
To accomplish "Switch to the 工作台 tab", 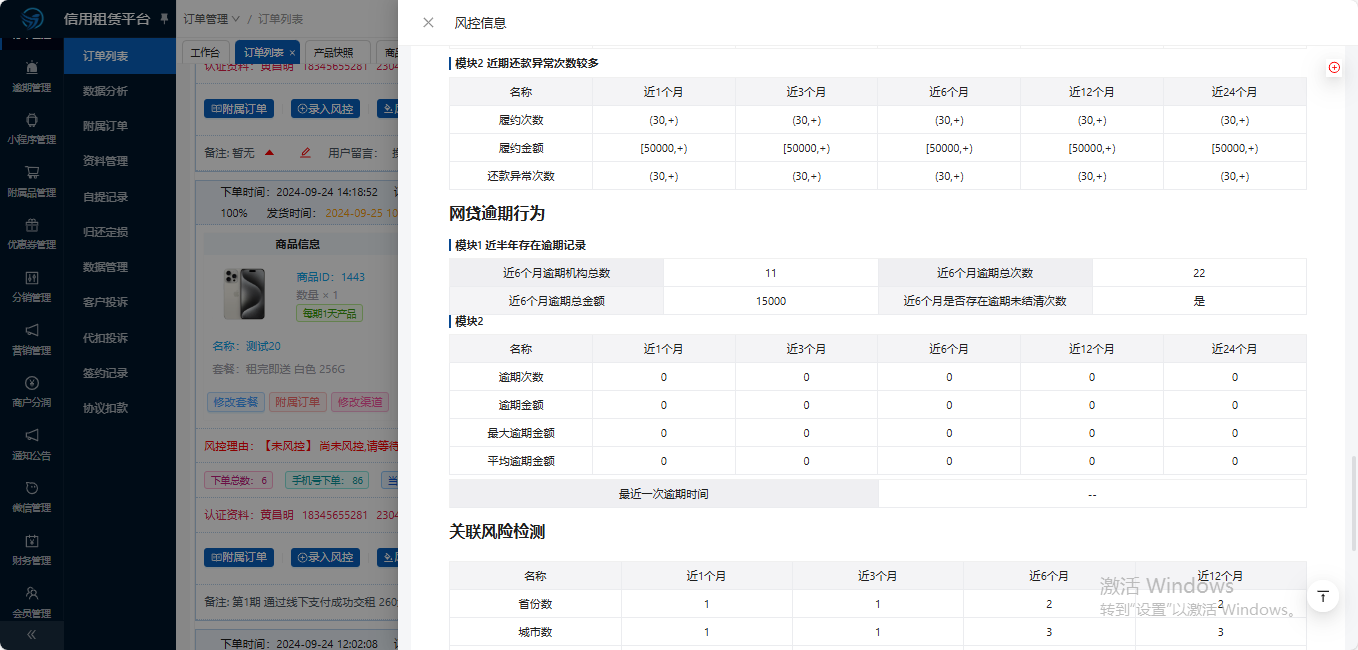I will [204, 52].
